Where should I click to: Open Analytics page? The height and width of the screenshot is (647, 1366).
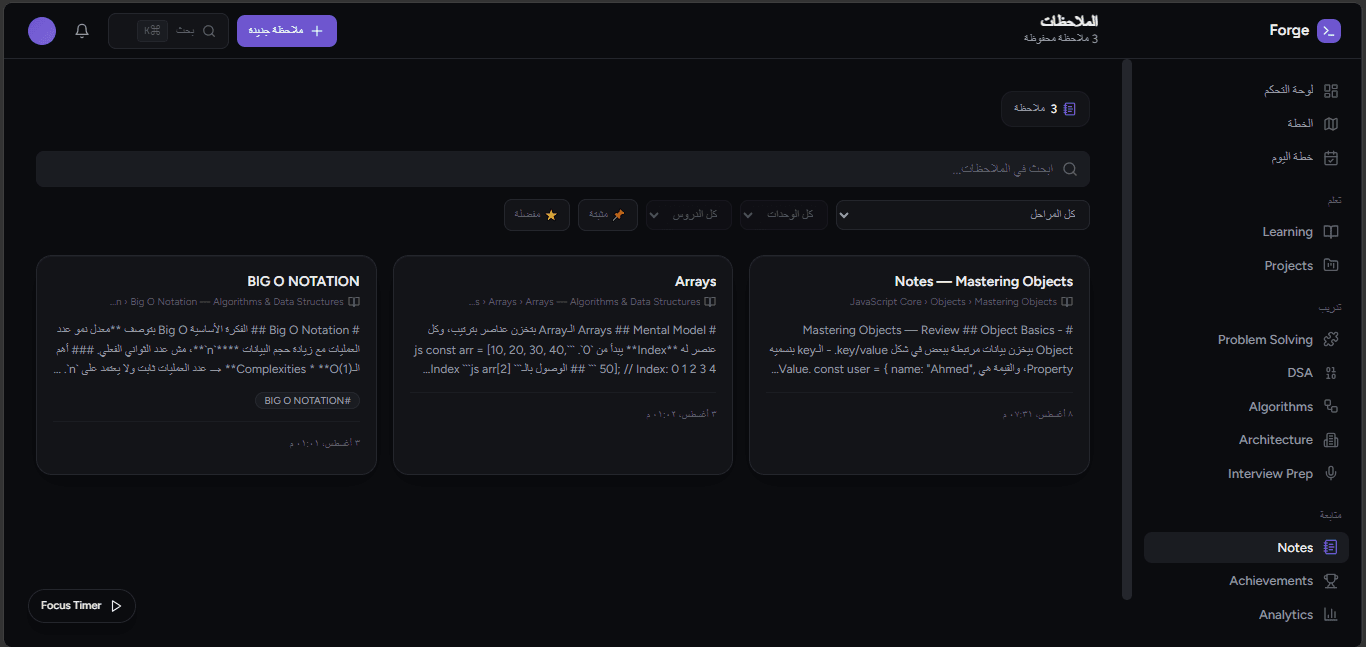point(1246,615)
